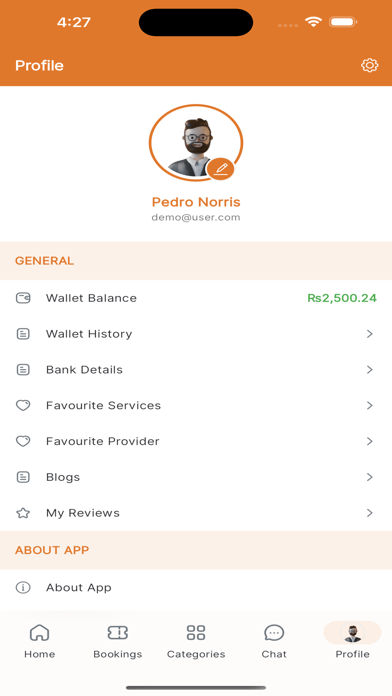This screenshot has width=392, height=696.
Task: Tap the document icon beside Bank Details
Action: point(23,369)
